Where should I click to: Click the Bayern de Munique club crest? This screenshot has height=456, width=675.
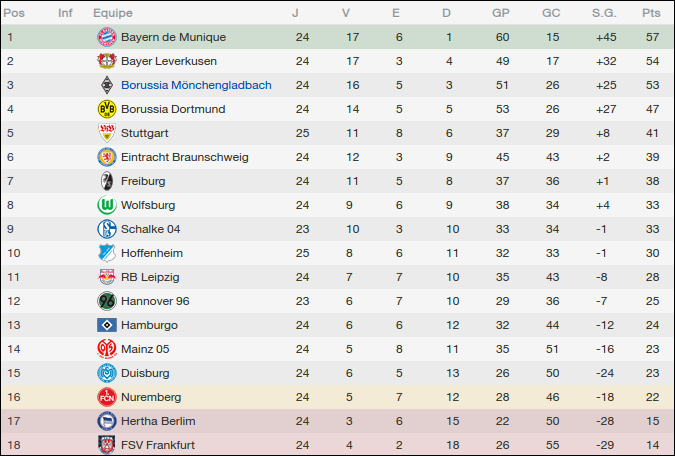click(x=106, y=37)
